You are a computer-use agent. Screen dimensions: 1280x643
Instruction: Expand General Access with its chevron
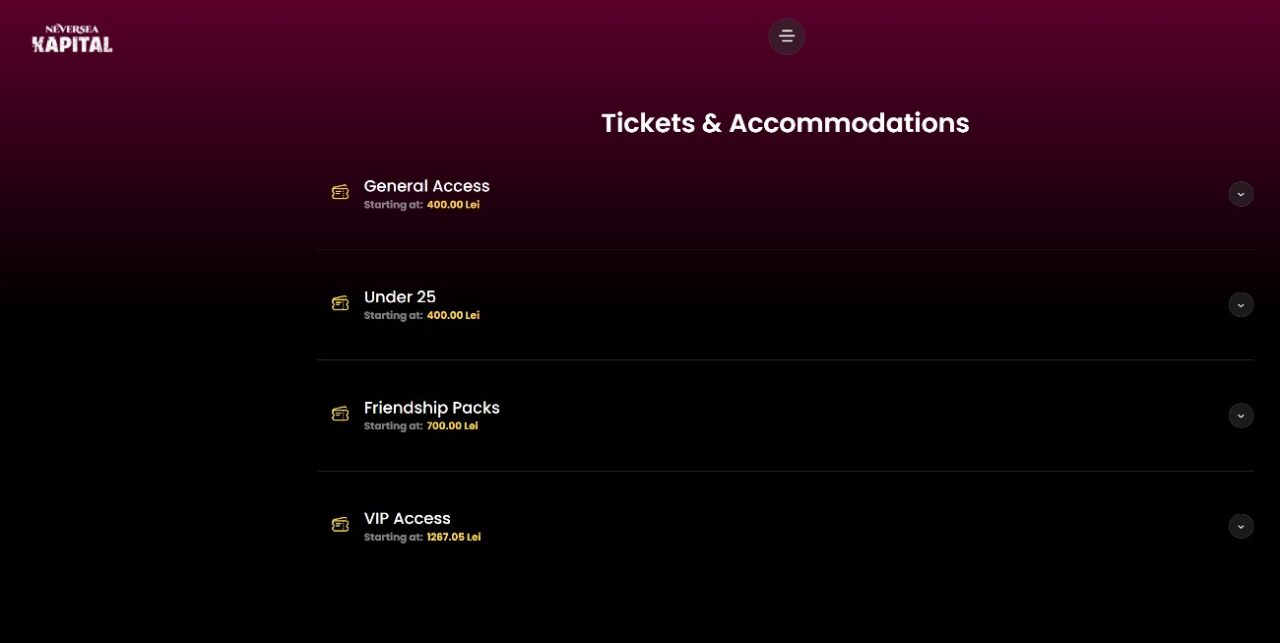point(1240,194)
